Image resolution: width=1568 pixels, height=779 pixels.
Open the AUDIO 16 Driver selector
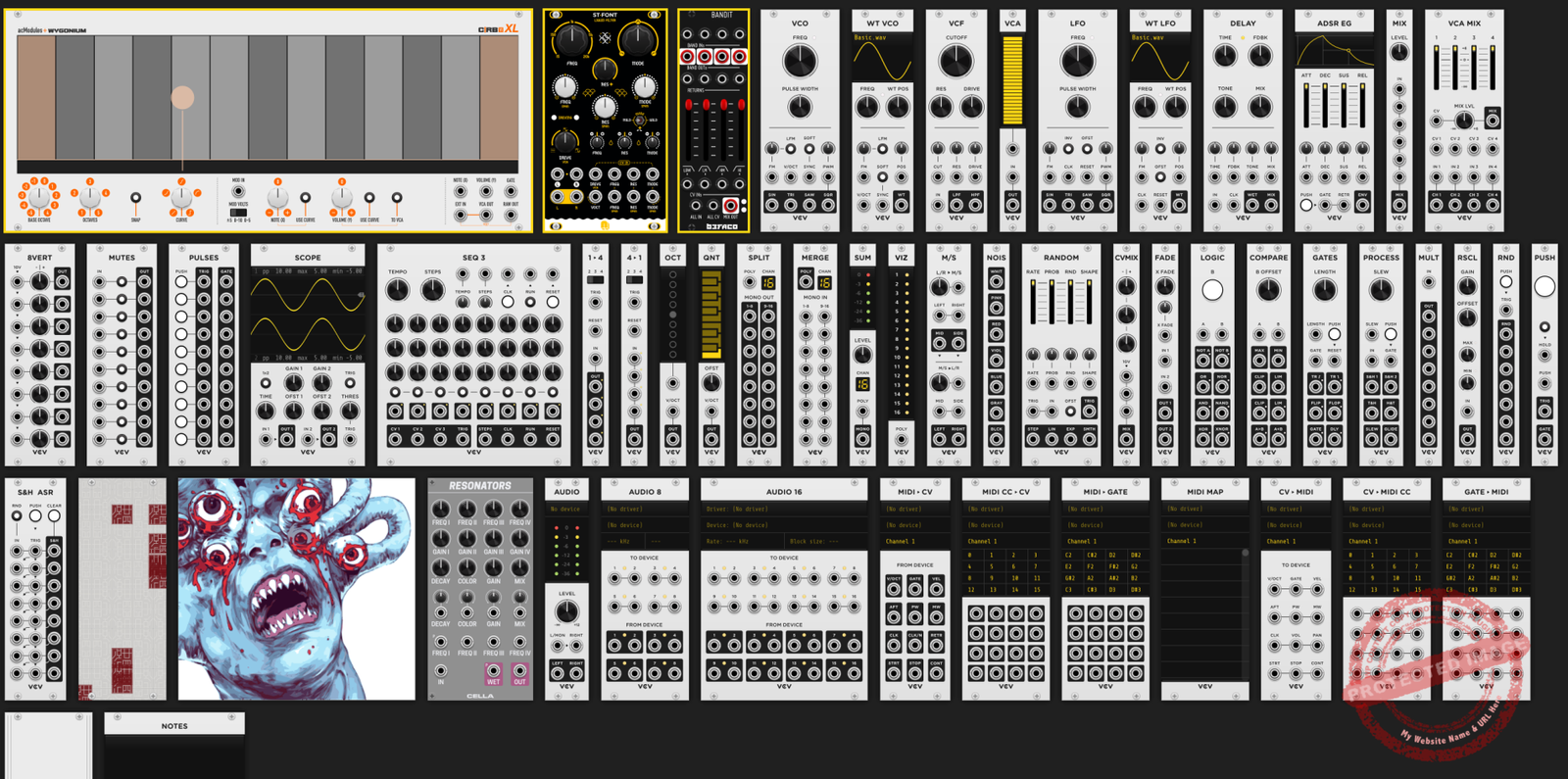[784, 510]
